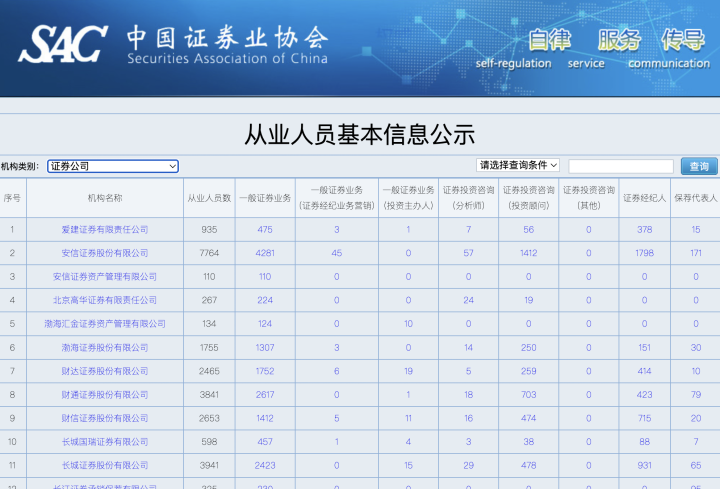Click 414 证券经纪人 count for 财达证券
The height and width of the screenshot is (489, 720).
click(x=644, y=371)
